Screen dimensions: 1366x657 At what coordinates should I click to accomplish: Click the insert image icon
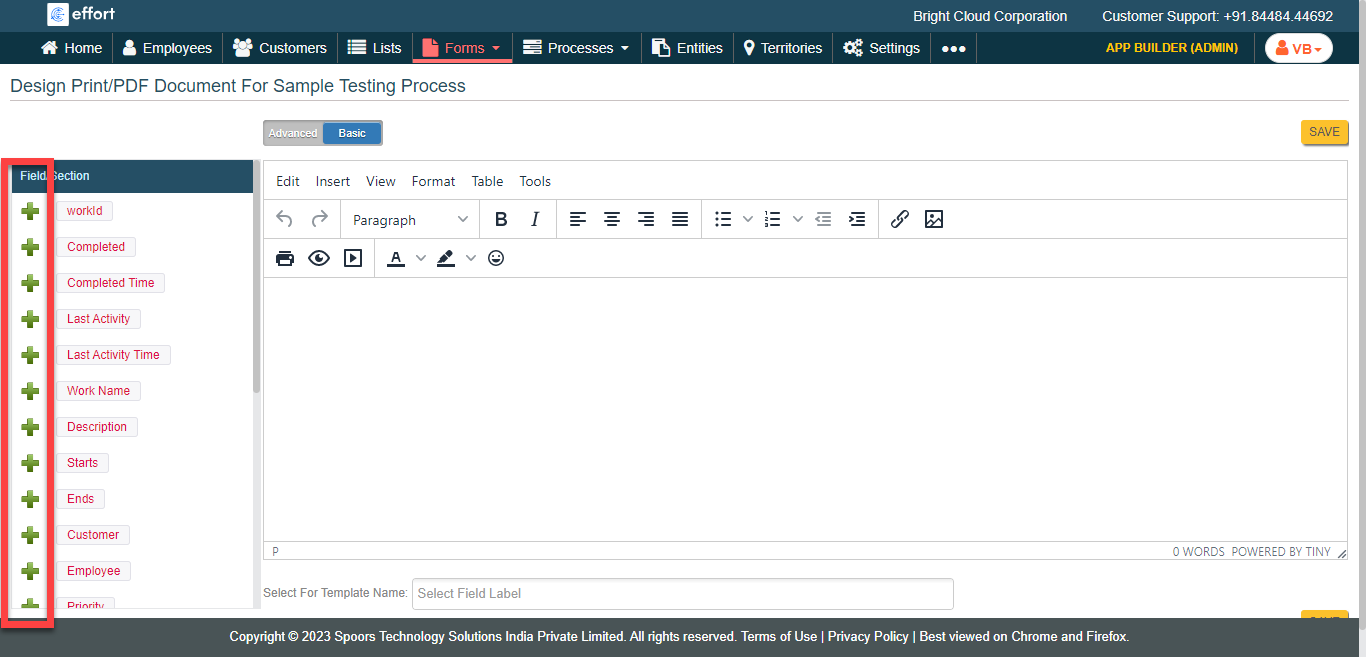[934, 220]
